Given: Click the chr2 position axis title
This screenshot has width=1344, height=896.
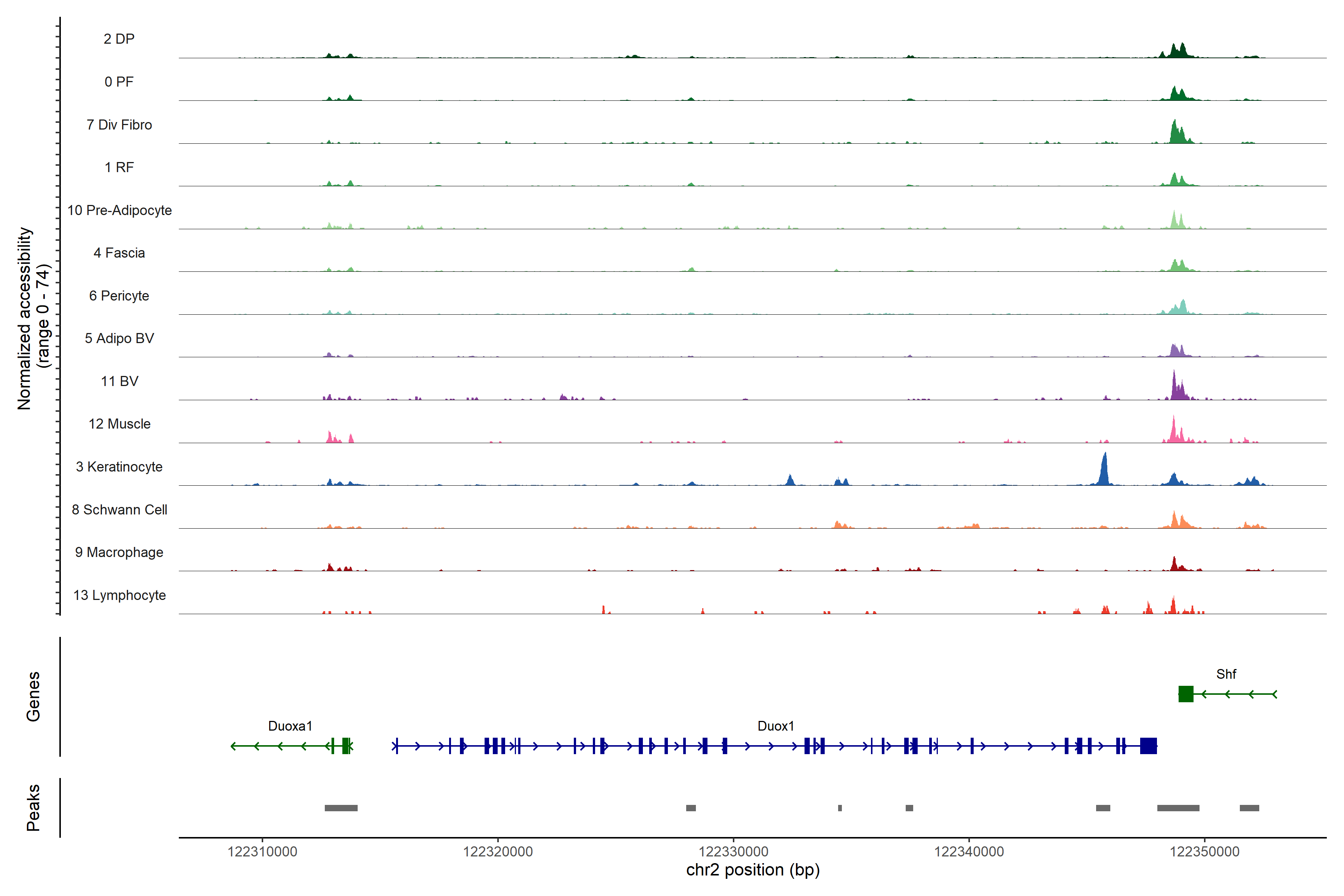Looking at the screenshot, I should tap(753, 870).
